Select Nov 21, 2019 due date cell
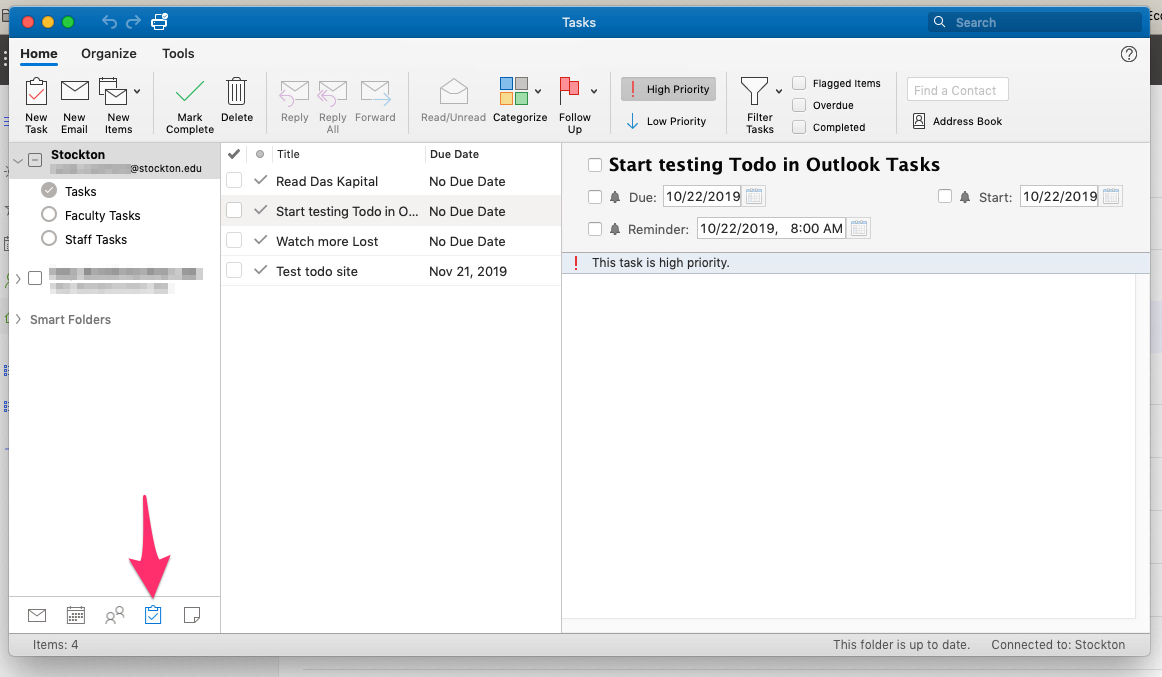 [468, 271]
